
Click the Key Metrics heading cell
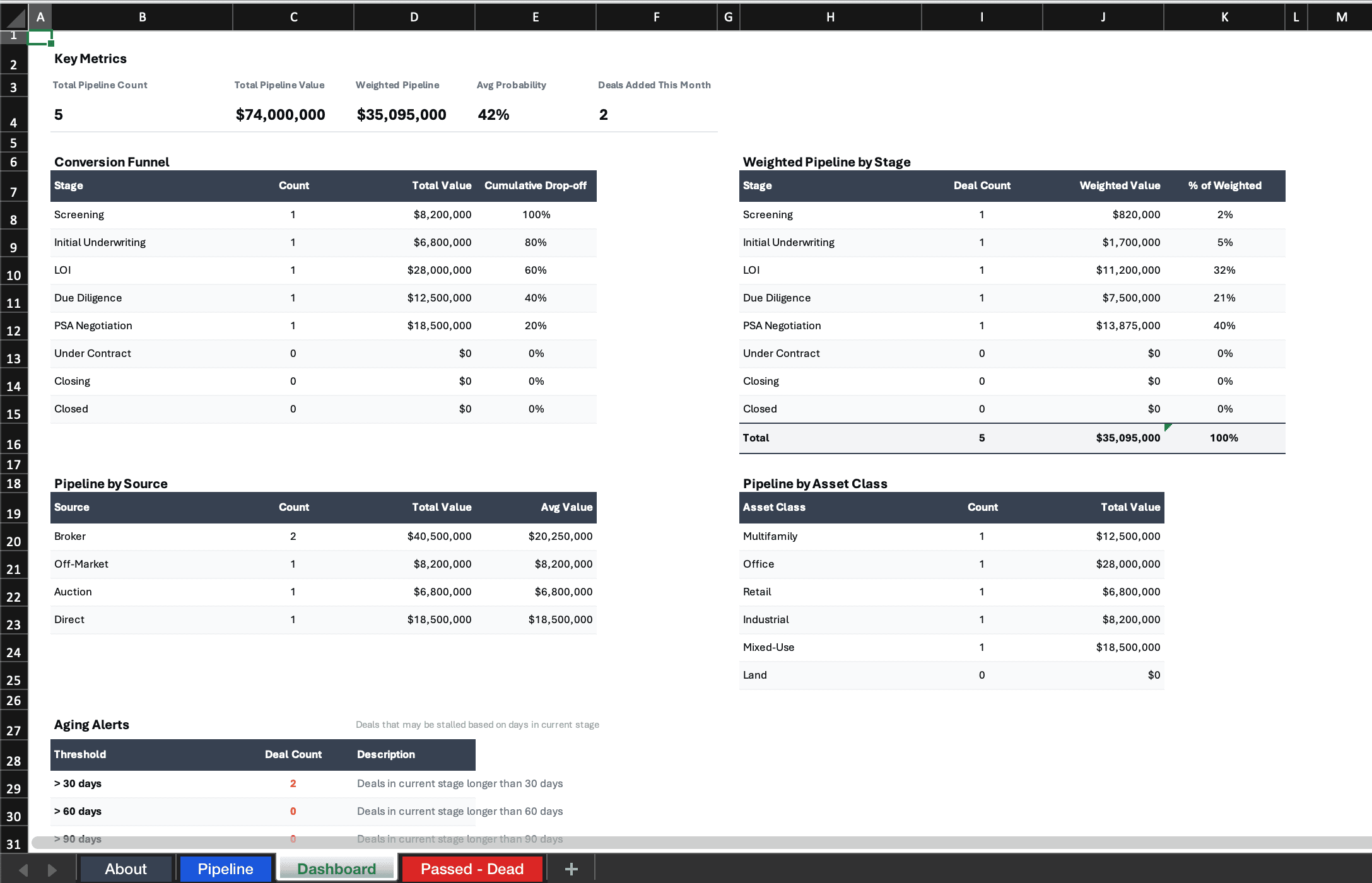(x=90, y=58)
